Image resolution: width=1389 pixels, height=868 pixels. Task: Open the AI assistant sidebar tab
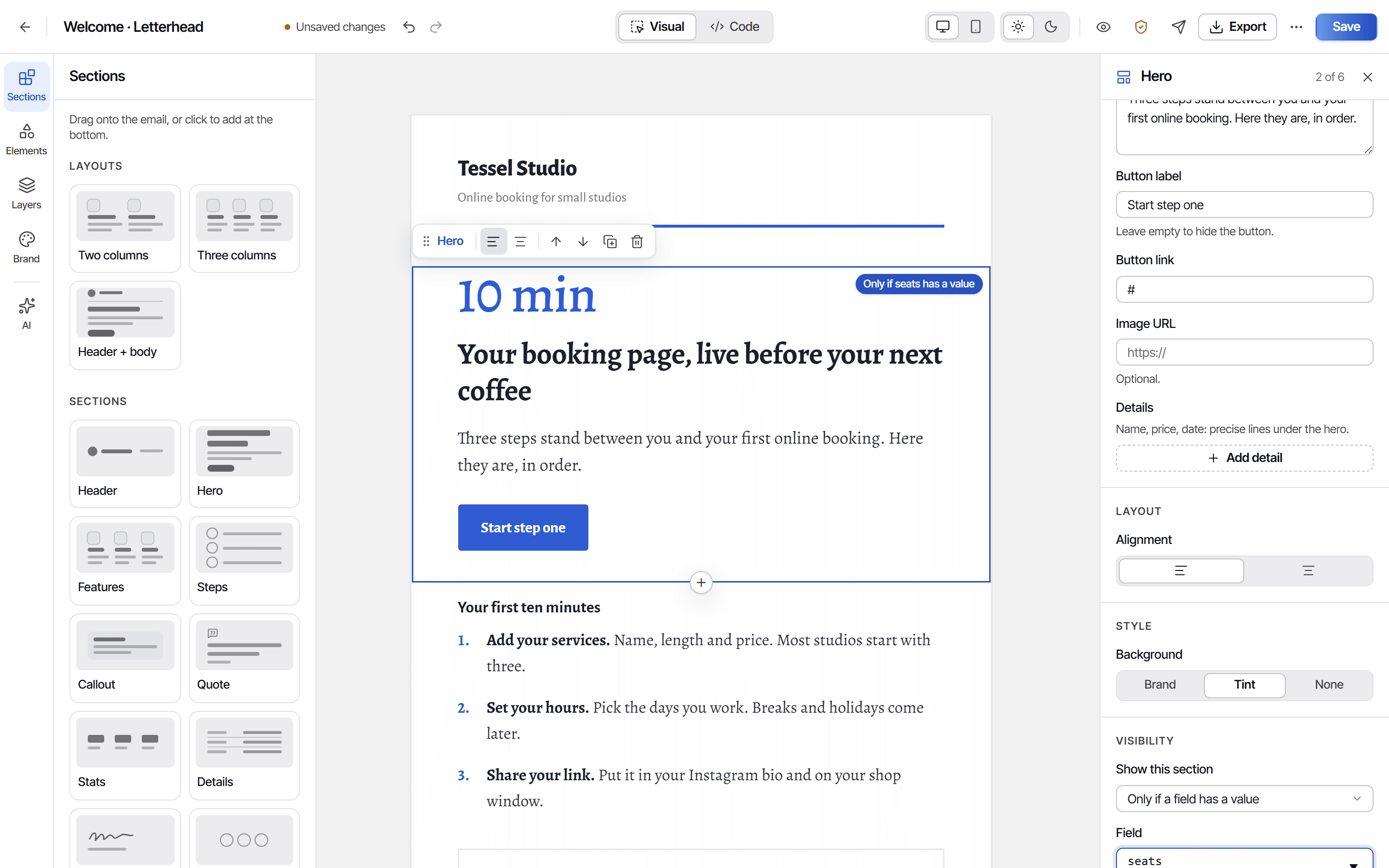(x=27, y=313)
